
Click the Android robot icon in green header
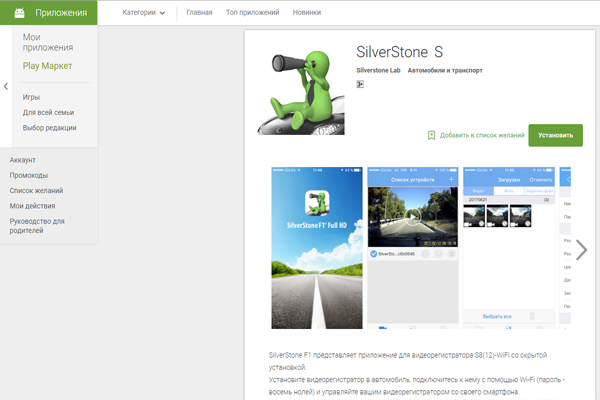[19, 13]
